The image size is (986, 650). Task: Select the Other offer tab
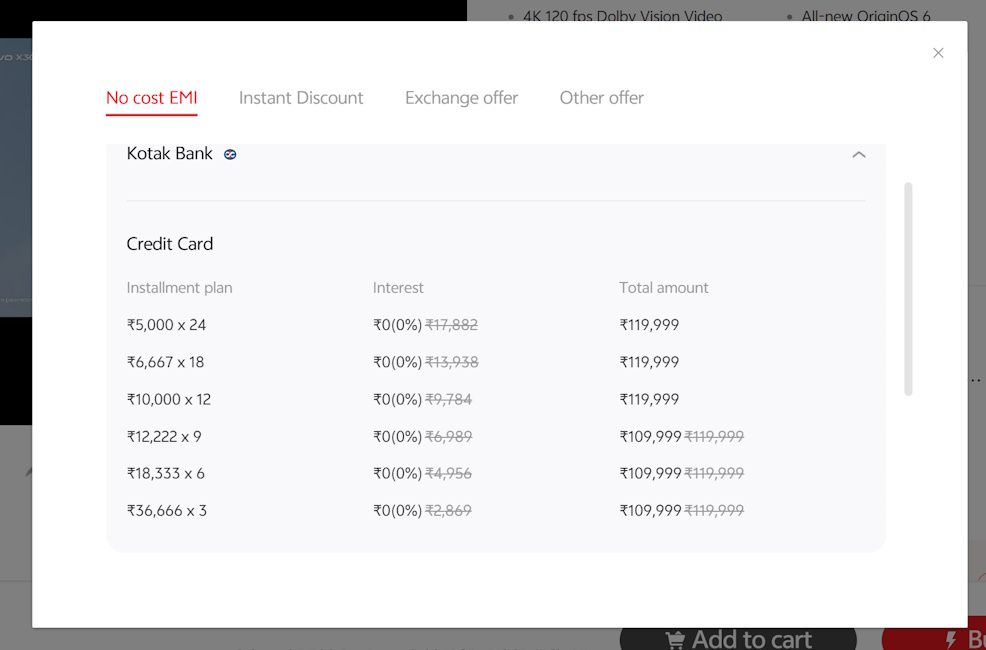click(x=601, y=98)
